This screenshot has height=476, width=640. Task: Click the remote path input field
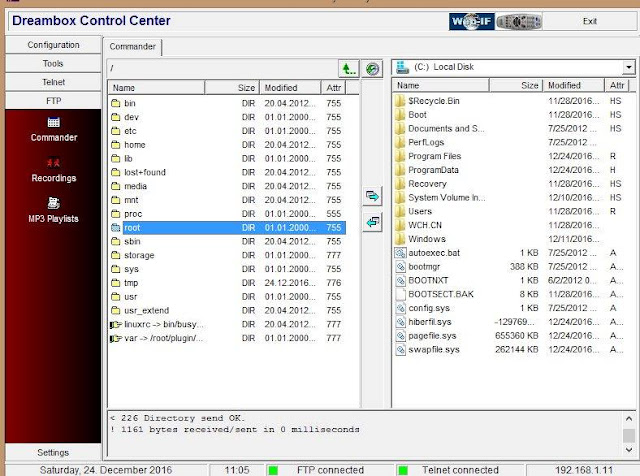pyautogui.click(x=222, y=69)
